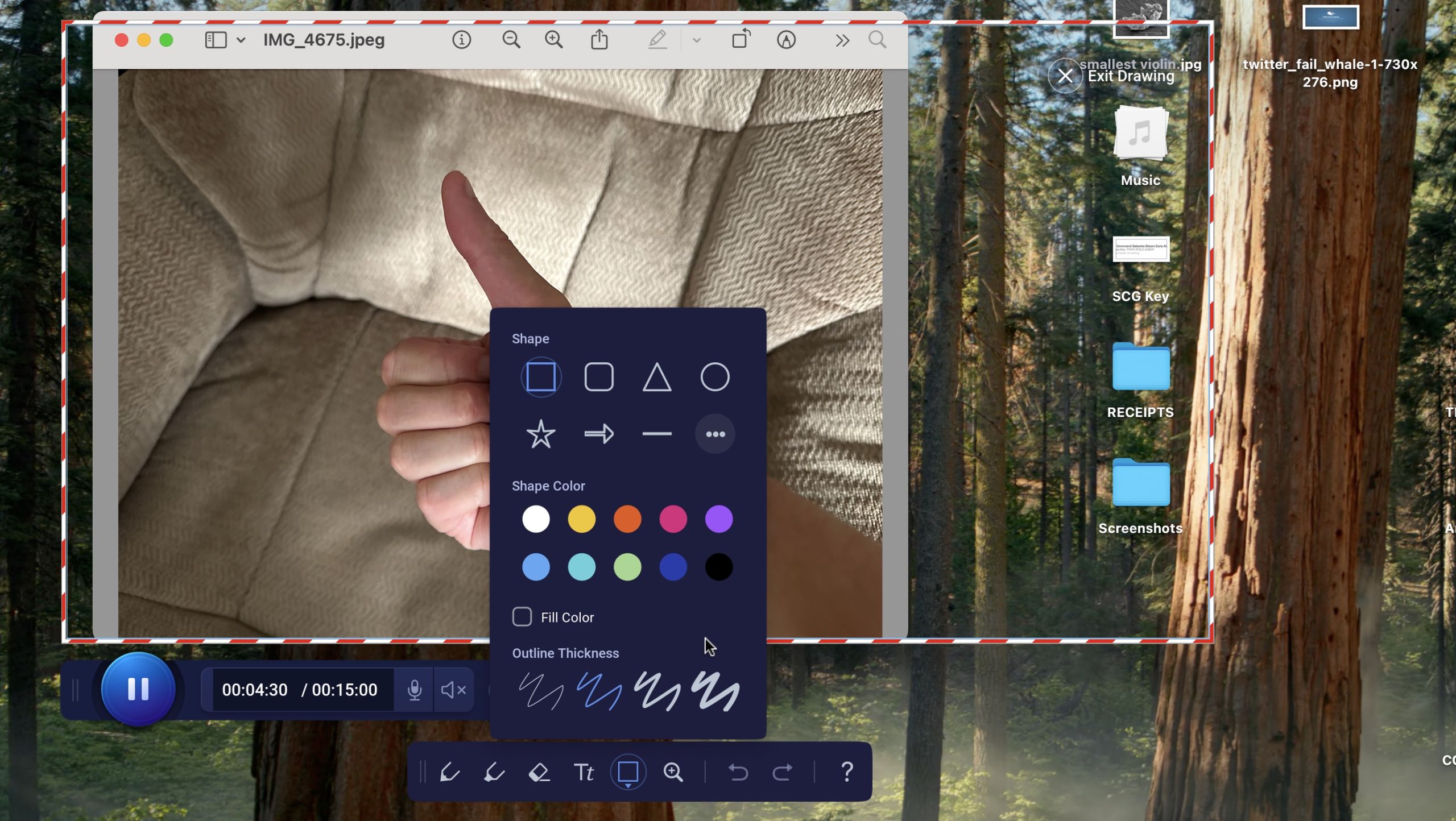Click the help question mark button

(847, 773)
